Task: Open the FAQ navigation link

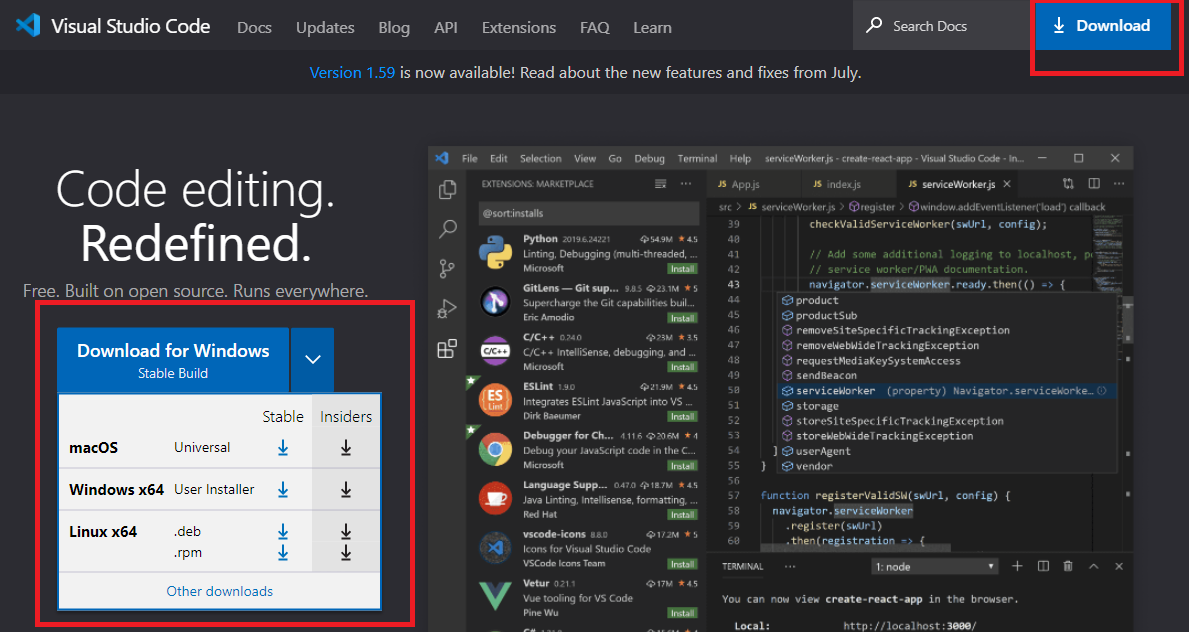Action: tap(594, 27)
